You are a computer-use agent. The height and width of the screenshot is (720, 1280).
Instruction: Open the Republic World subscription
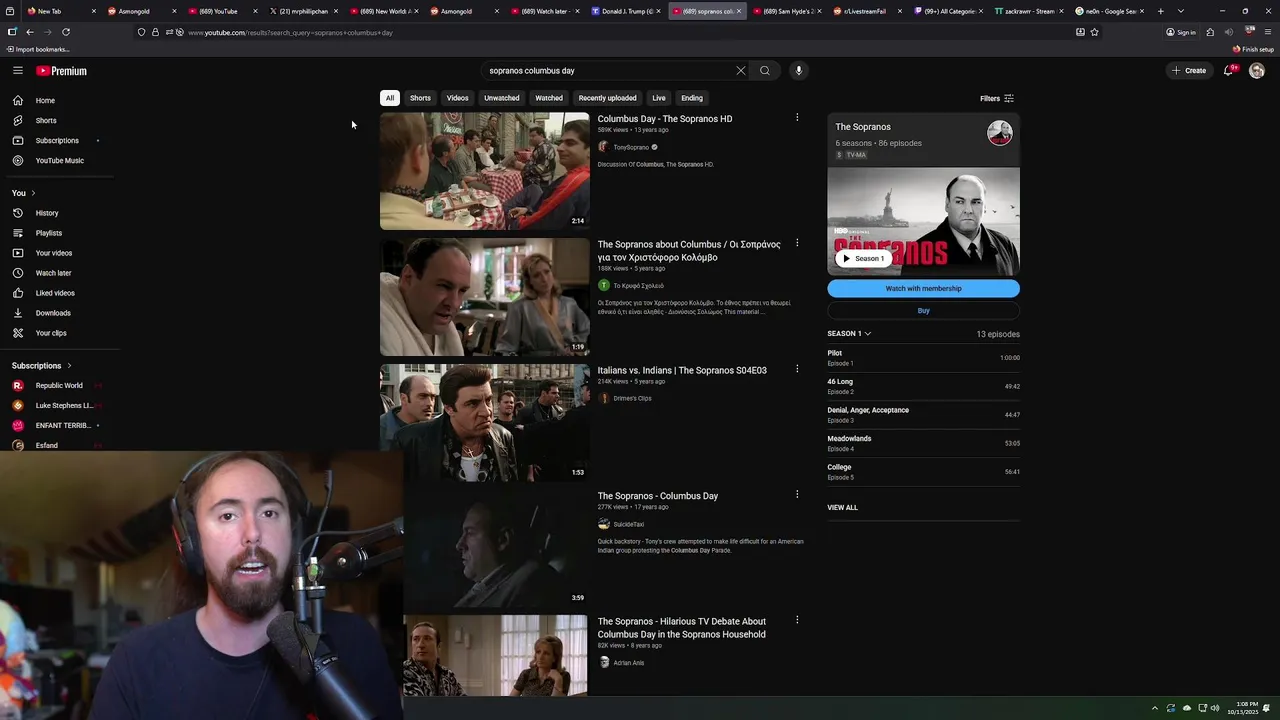(59, 386)
